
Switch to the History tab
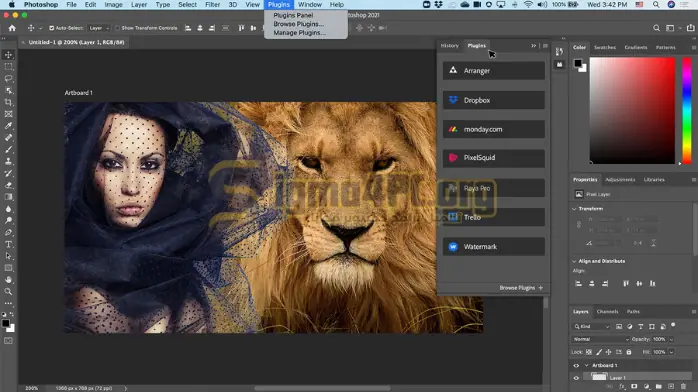coord(449,45)
